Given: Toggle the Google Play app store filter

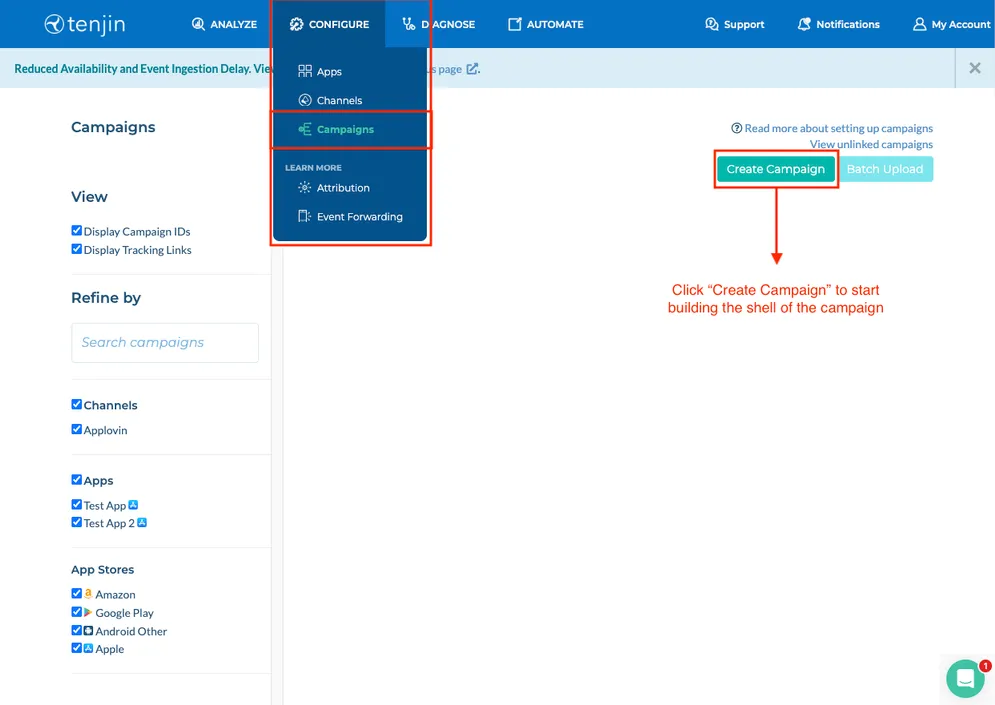Looking at the screenshot, I should pos(76,612).
